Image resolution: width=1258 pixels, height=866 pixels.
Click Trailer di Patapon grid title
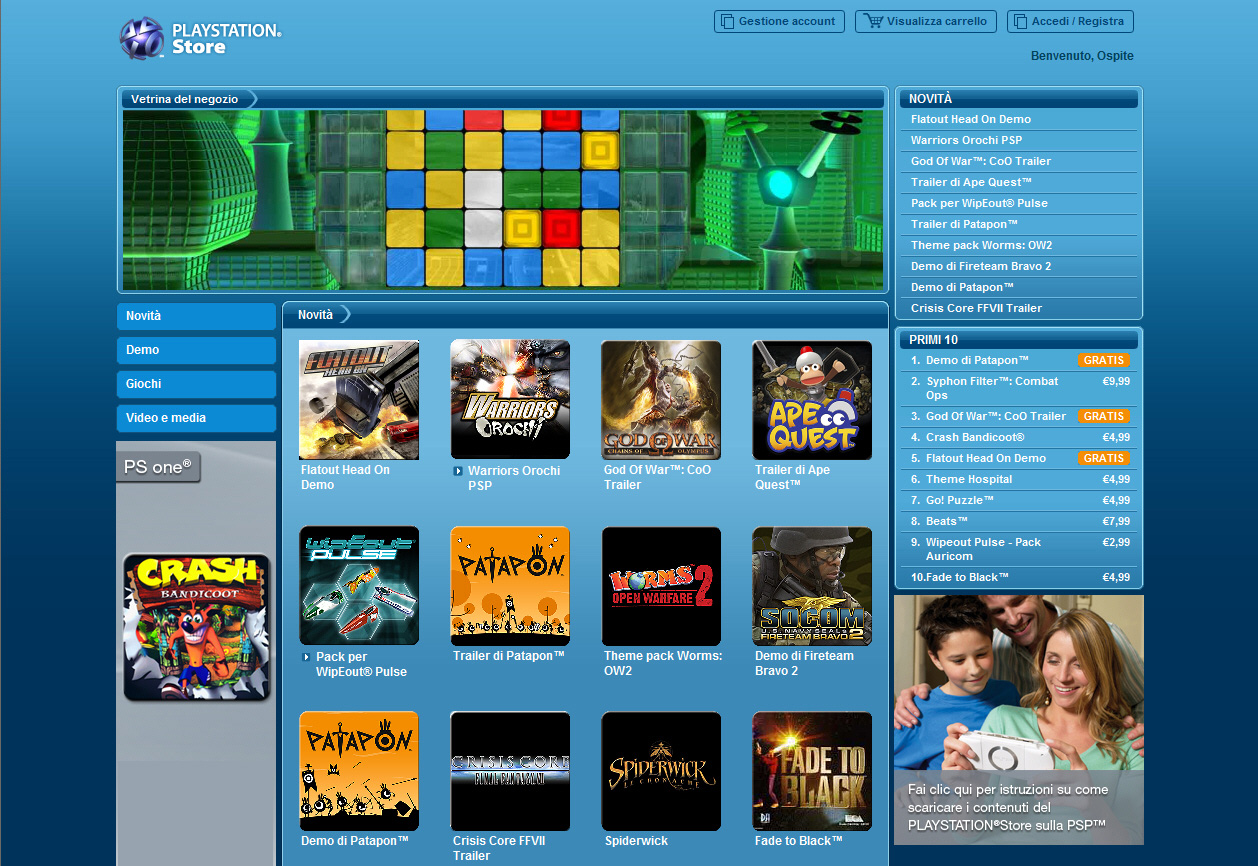(509, 656)
